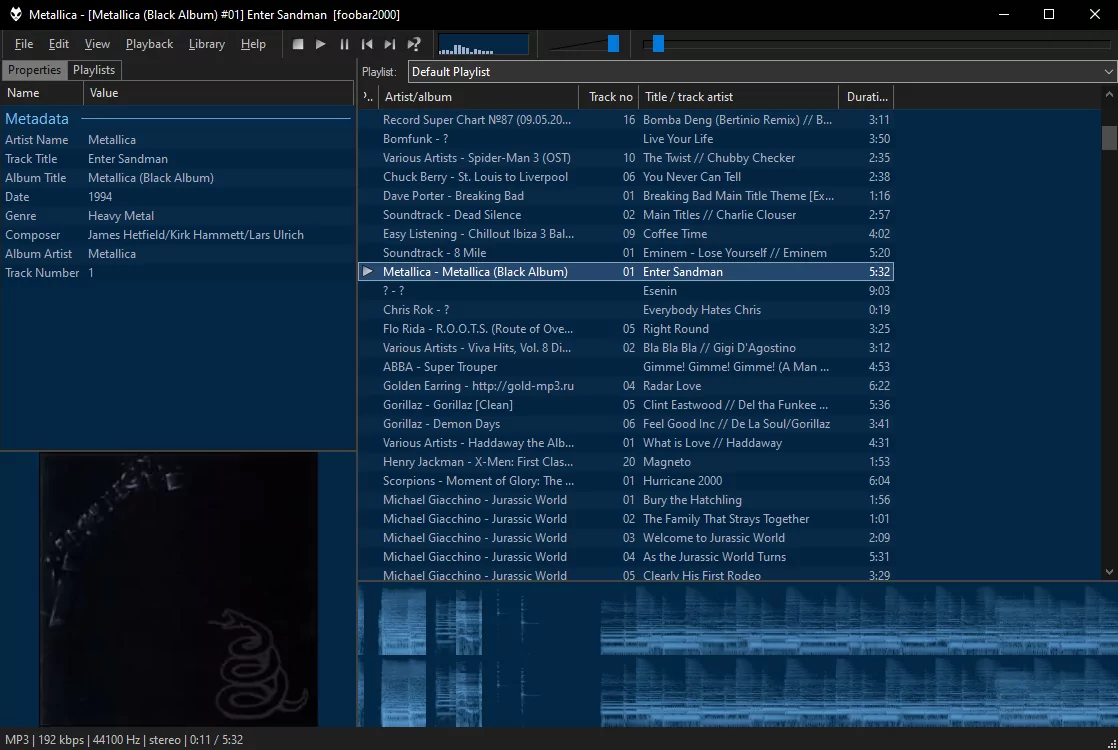
Task: Click the playing-status column header
Action: (368, 97)
